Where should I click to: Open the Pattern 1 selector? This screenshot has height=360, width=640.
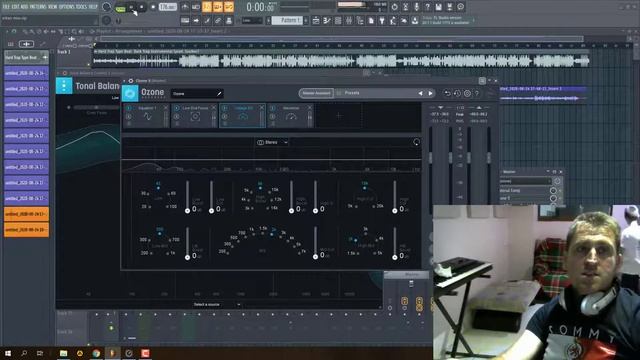[288, 20]
